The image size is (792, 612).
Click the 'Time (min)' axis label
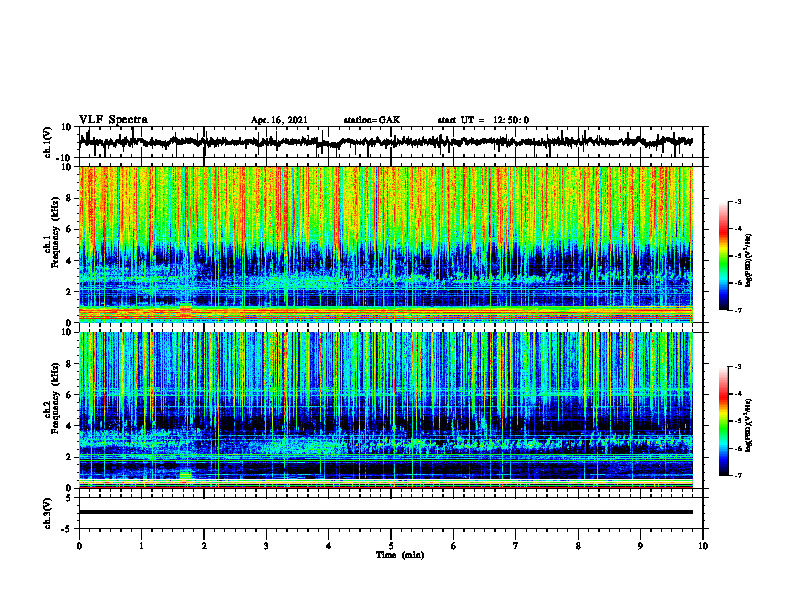[x=400, y=555]
